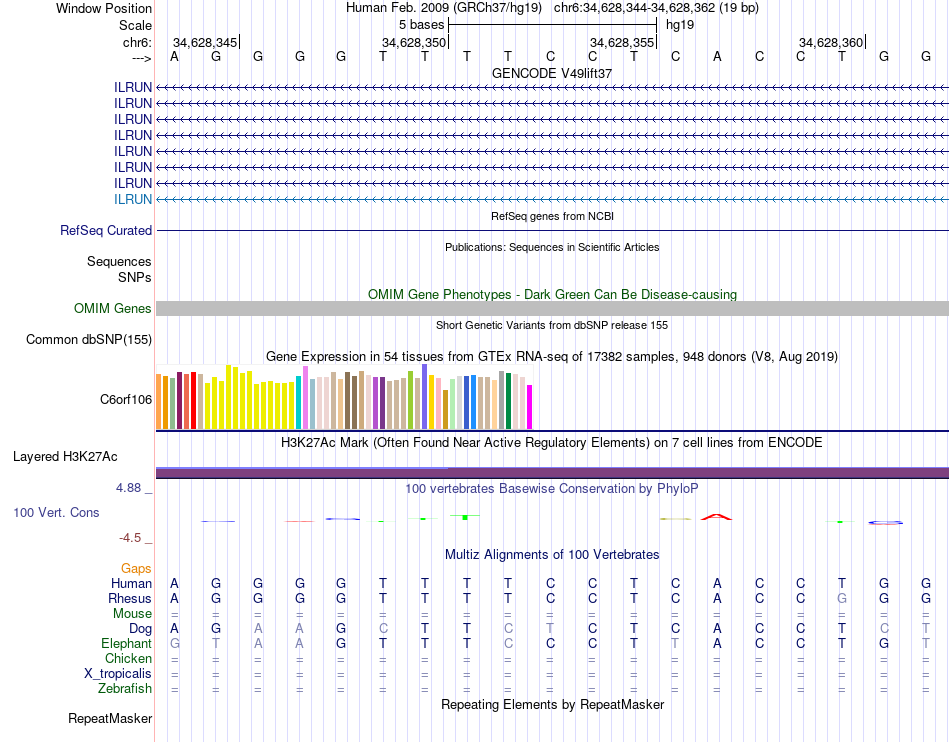The width and height of the screenshot is (950, 742).
Task: Click the Layered H3K27Ac label
Action: (65, 457)
